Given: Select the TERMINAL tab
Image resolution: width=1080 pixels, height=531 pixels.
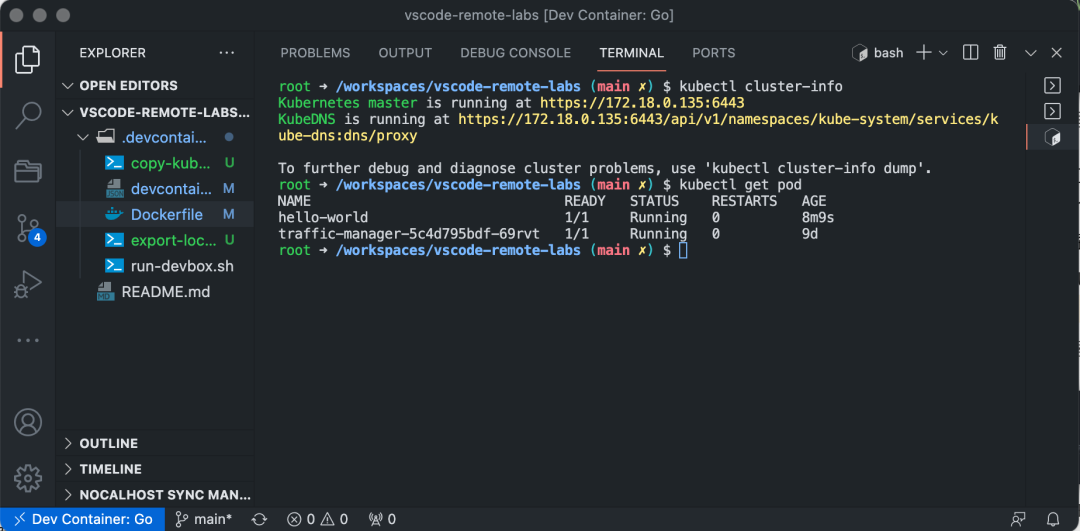Looking at the screenshot, I should 632,53.
